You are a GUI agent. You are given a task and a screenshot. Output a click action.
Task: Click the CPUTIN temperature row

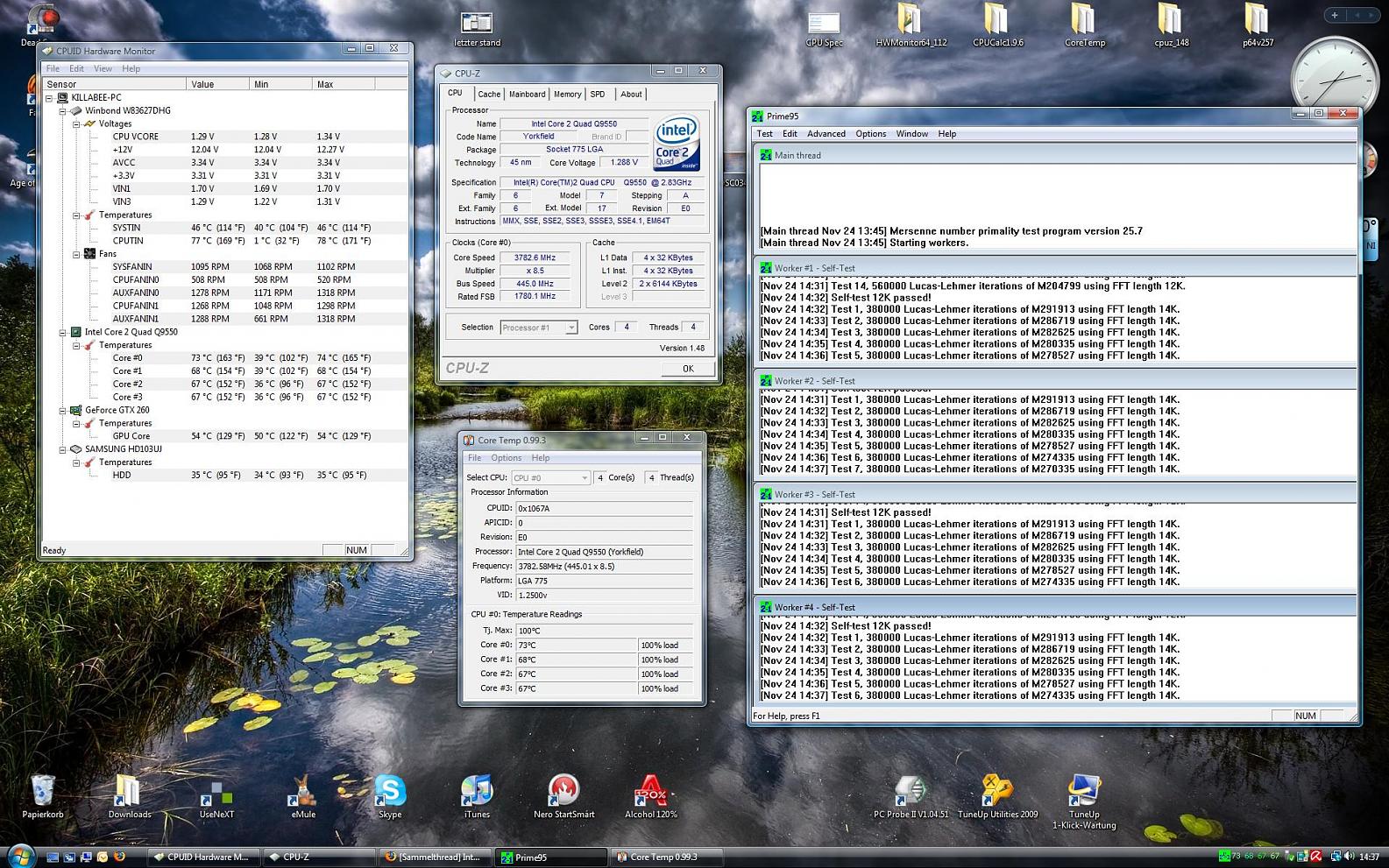tap(225, 241)
